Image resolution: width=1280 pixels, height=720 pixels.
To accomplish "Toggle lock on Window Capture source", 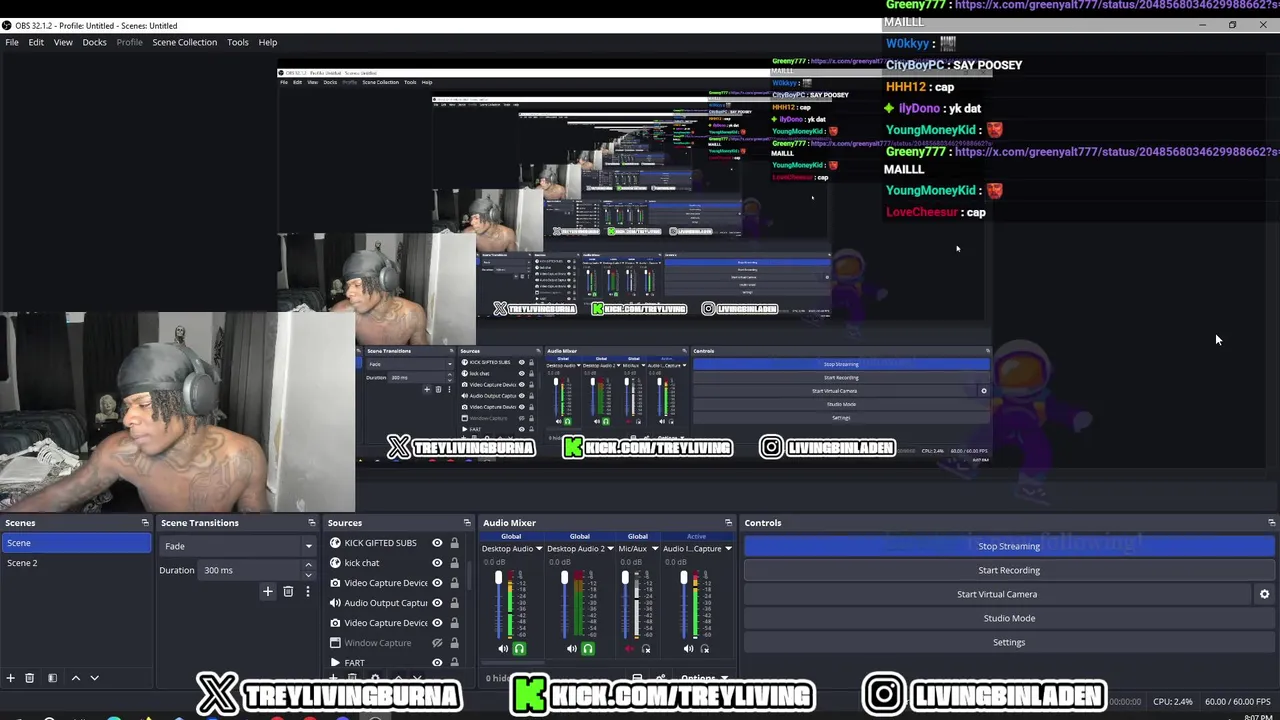I will [454, 643].
